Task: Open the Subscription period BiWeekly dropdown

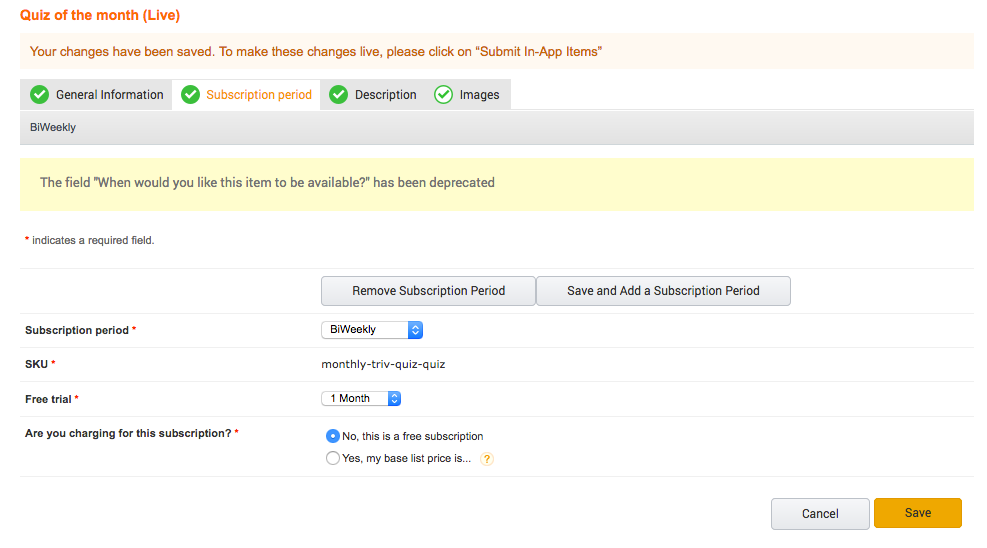Action: [x=372, y=329]
